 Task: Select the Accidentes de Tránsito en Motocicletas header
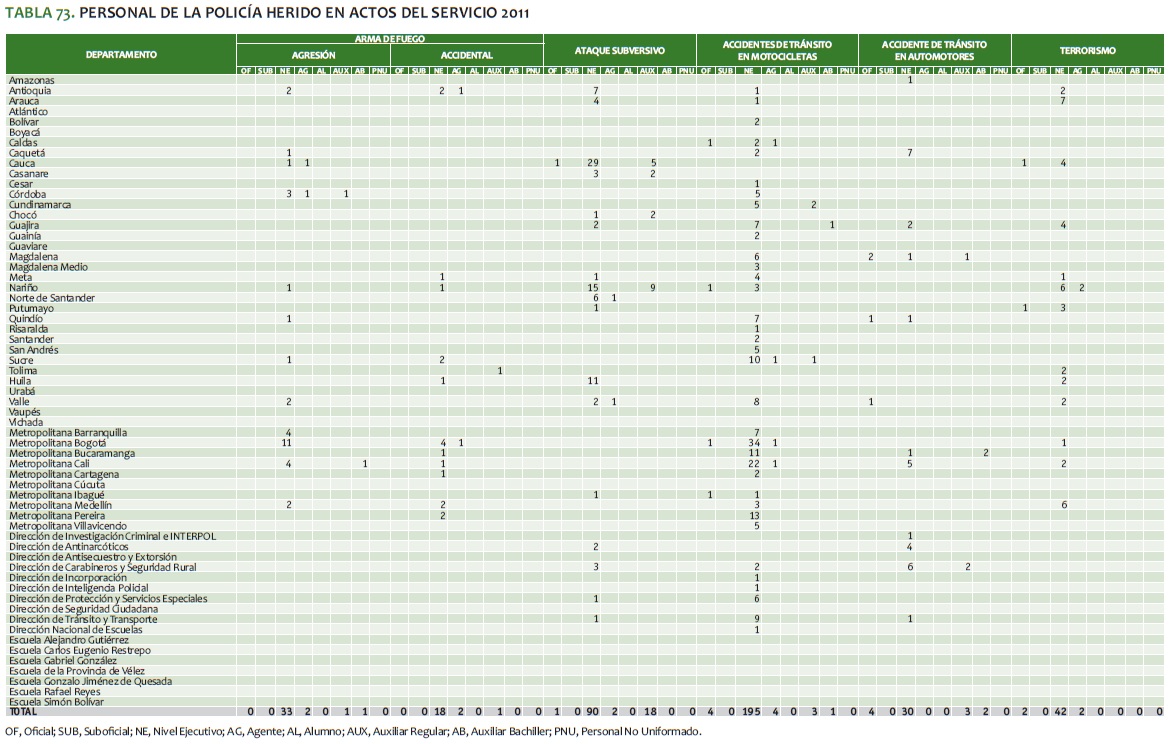coord(776,50)
